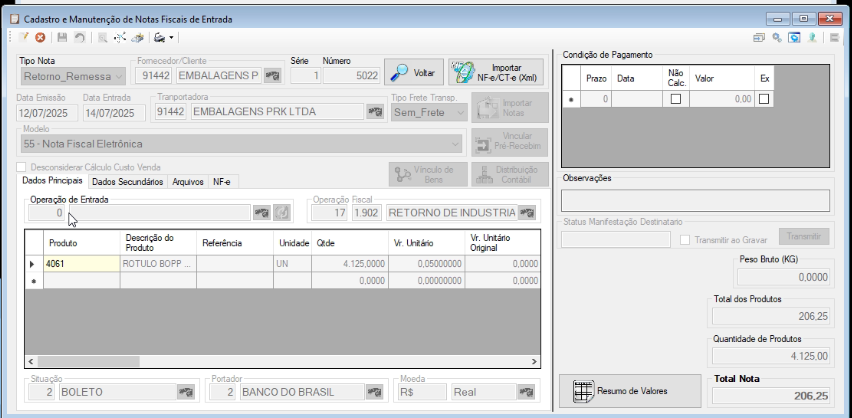The image size is (852, 418).
Task: Click Importar NF-e/CT-e (Xml) button
Action: [496, 72]
